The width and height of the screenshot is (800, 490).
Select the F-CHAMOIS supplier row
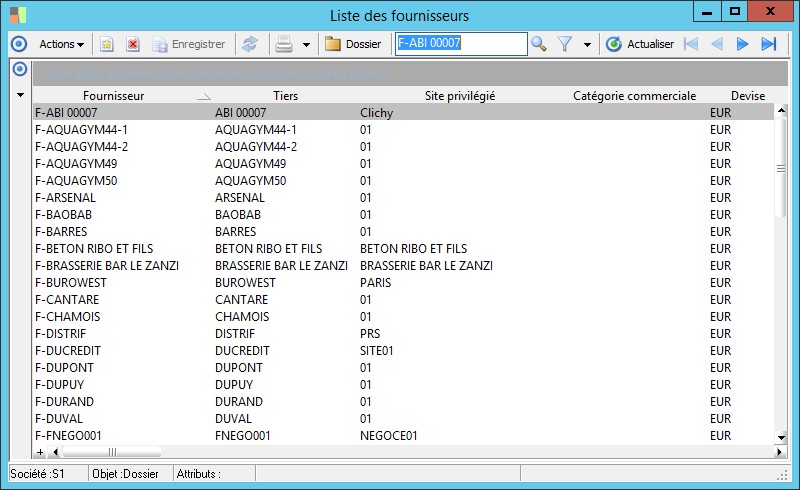tap(403, 316)
